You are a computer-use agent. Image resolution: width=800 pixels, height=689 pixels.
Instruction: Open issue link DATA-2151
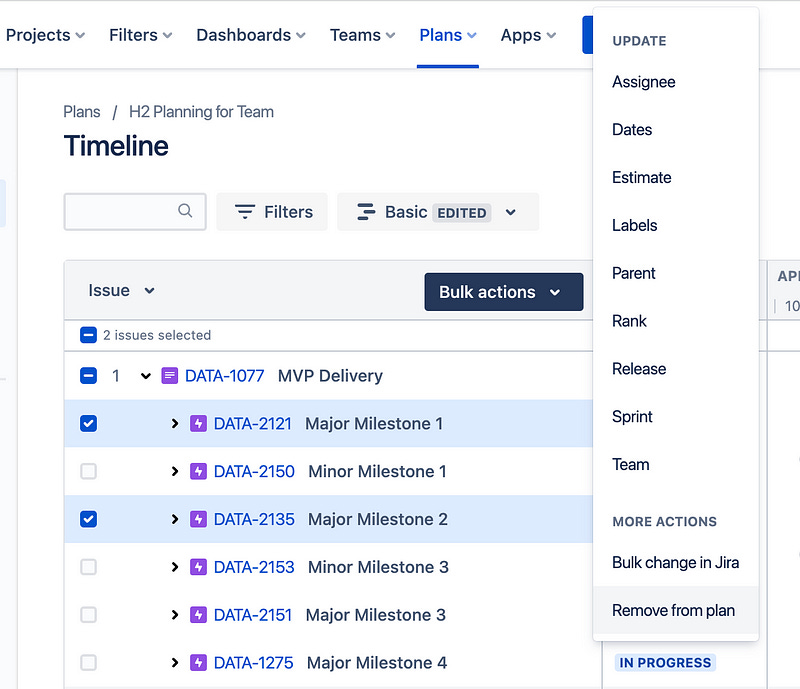coord(253,615)
